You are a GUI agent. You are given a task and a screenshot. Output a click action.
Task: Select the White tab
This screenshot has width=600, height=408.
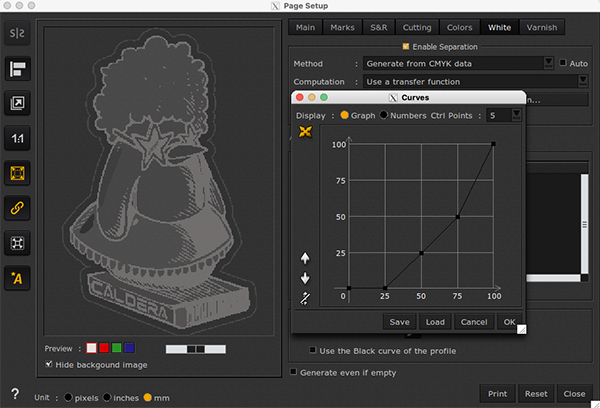pyautogui.click(x=499, y=28)
